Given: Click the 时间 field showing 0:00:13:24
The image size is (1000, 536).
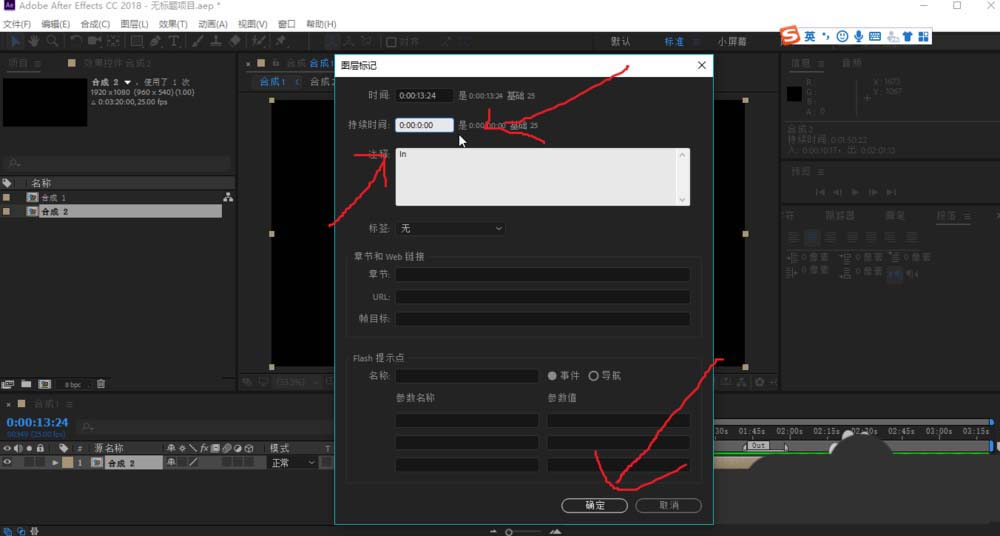Looking at the screenshot, I should pos(424,96).
